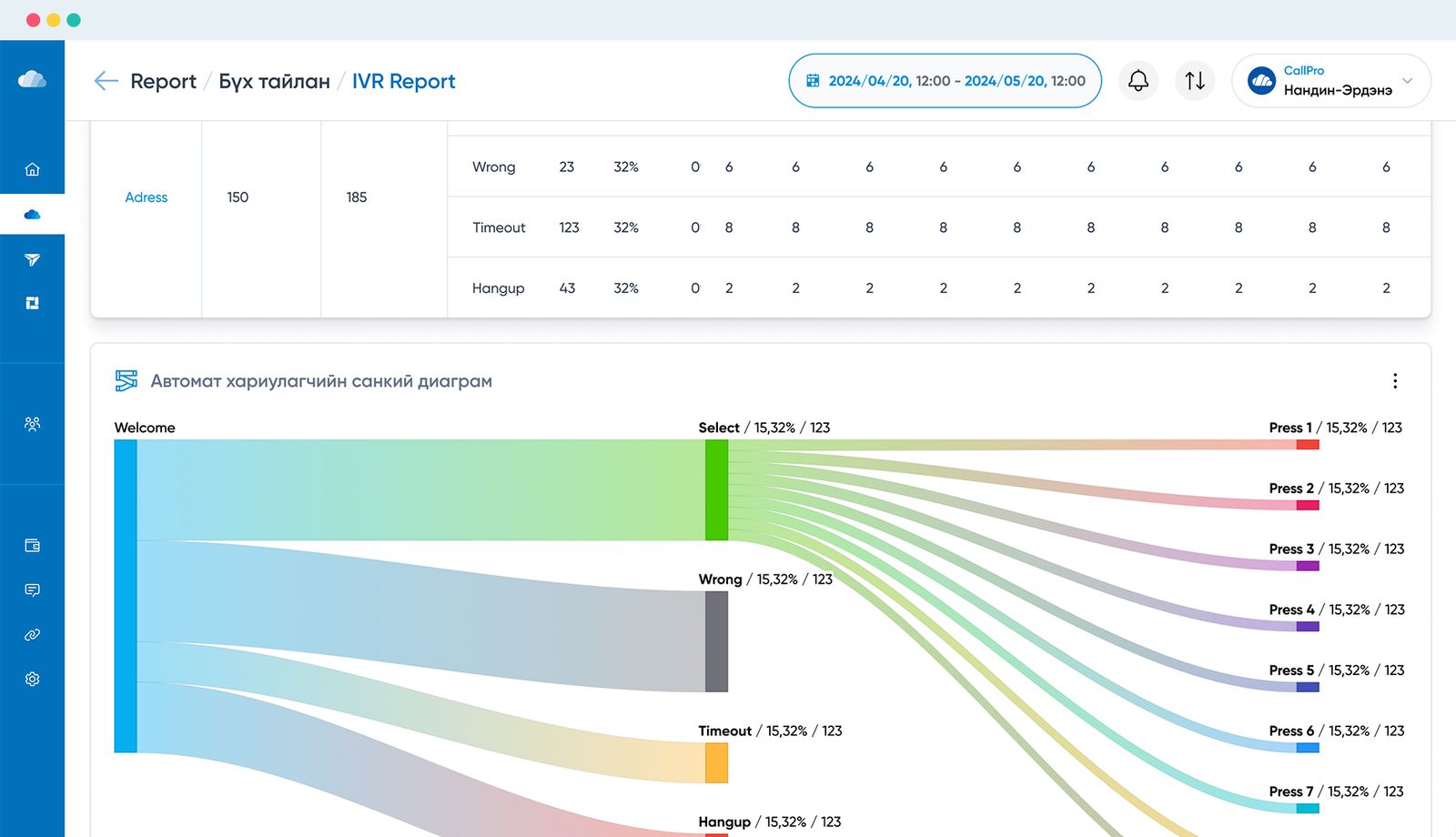Screen dimensions: 1456x837
Task: Click the IVR Report breadcrumb link
Action: click(403, 81)
